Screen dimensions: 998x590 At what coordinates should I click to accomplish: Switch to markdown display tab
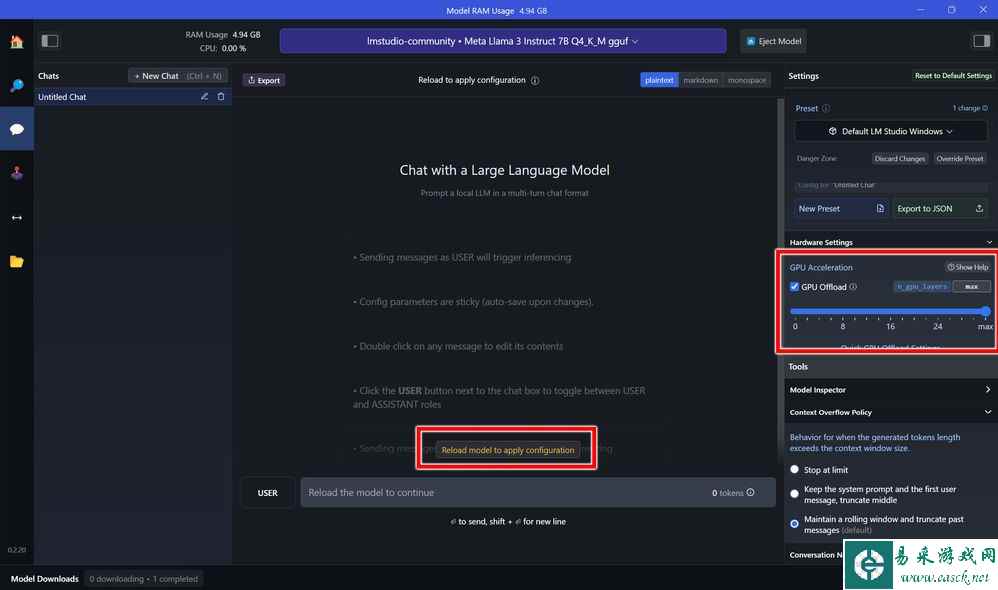(x=700, y=80)
